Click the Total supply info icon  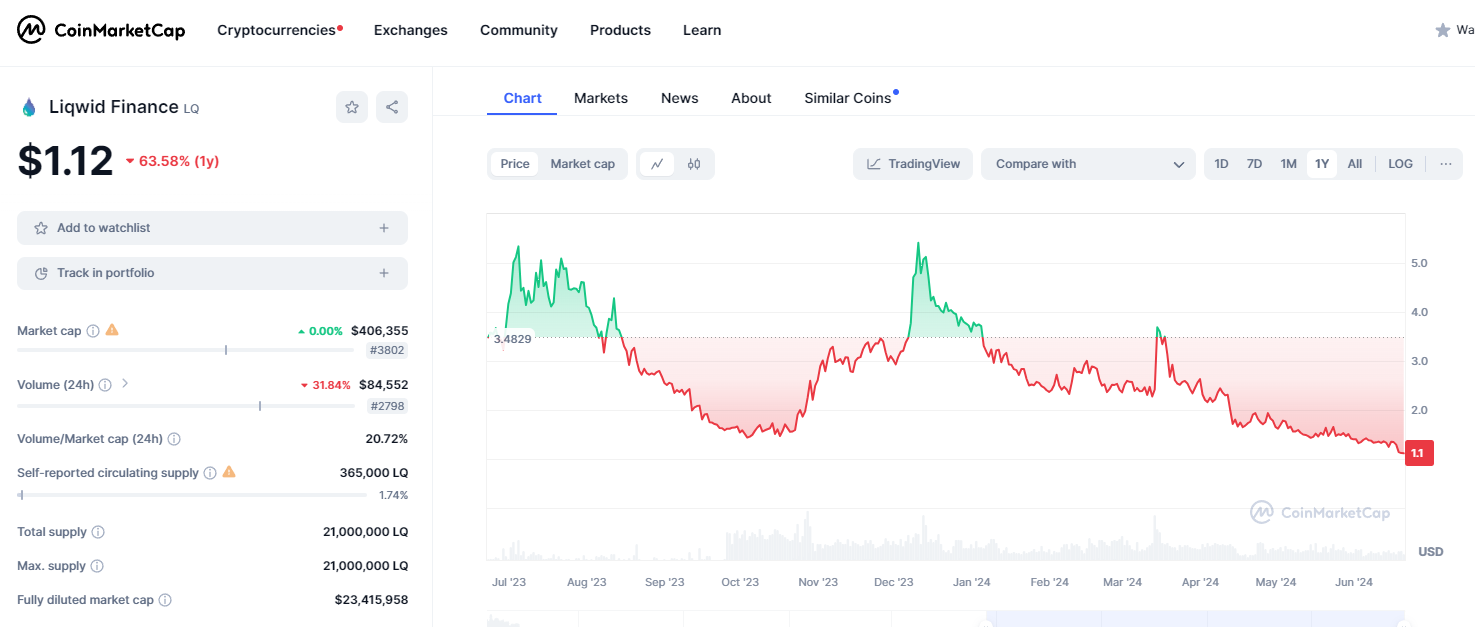pyautogui.click(x=98, y=532)
